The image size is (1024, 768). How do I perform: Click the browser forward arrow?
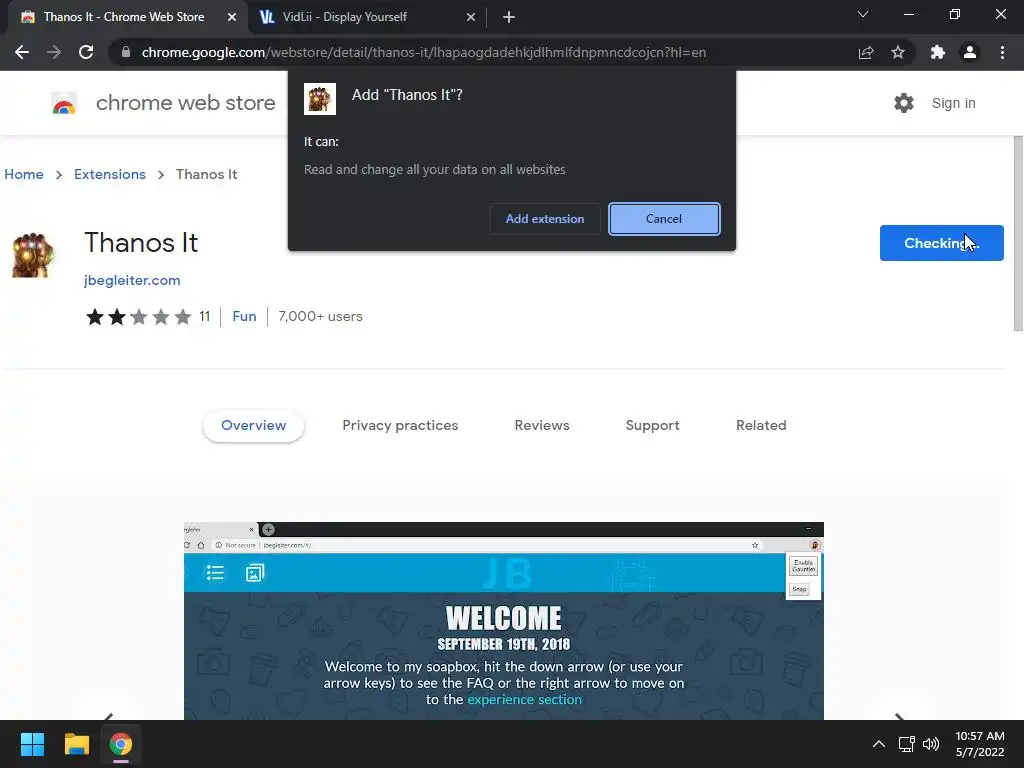coord(54,52)
